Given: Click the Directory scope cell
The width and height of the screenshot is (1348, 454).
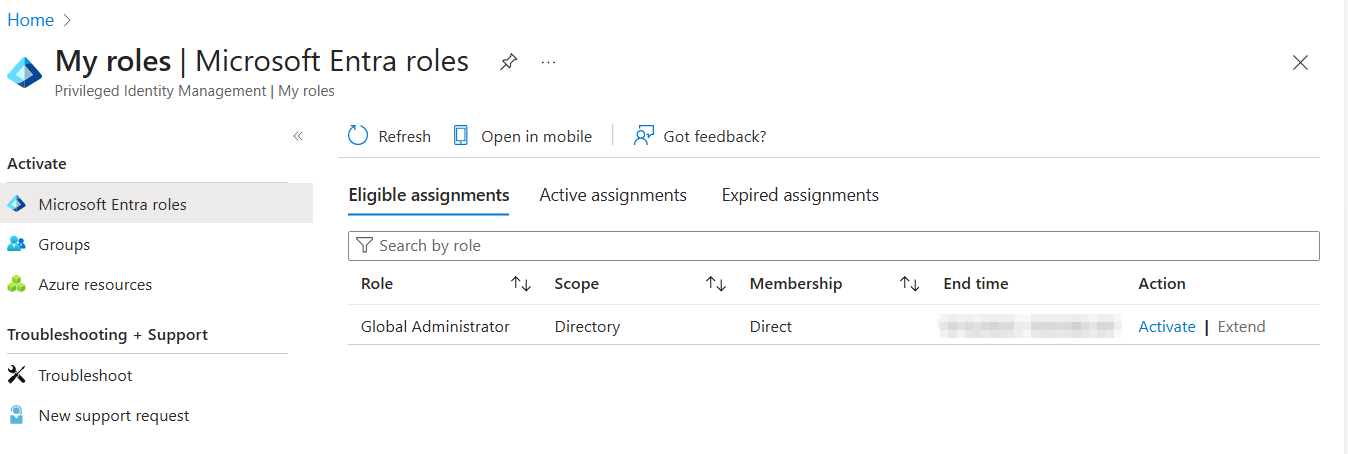Looking at the screenshot, I should (587, 326).
